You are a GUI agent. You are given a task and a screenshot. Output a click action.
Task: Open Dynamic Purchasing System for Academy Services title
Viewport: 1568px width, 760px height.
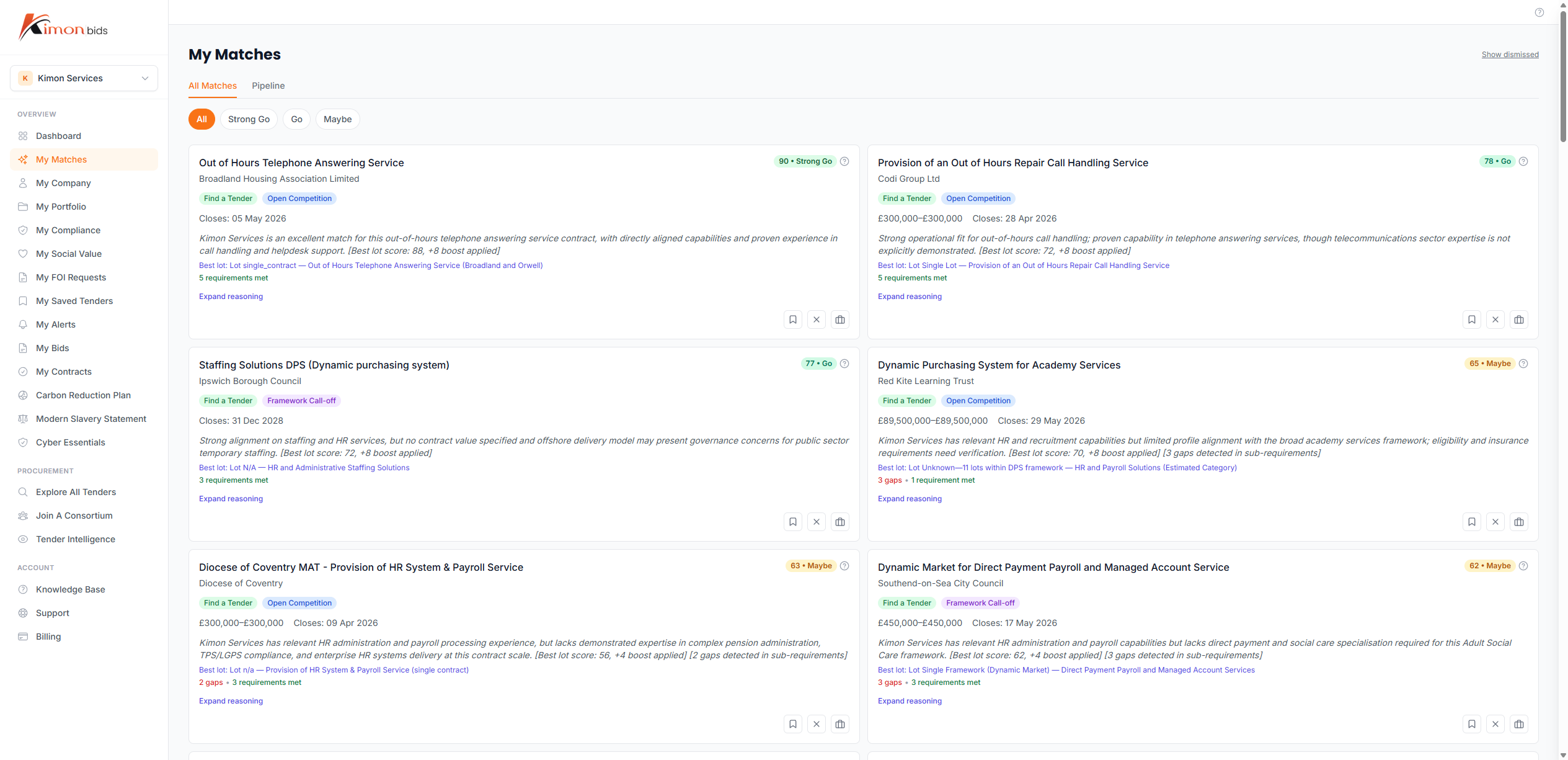click(x=999, y=365)
